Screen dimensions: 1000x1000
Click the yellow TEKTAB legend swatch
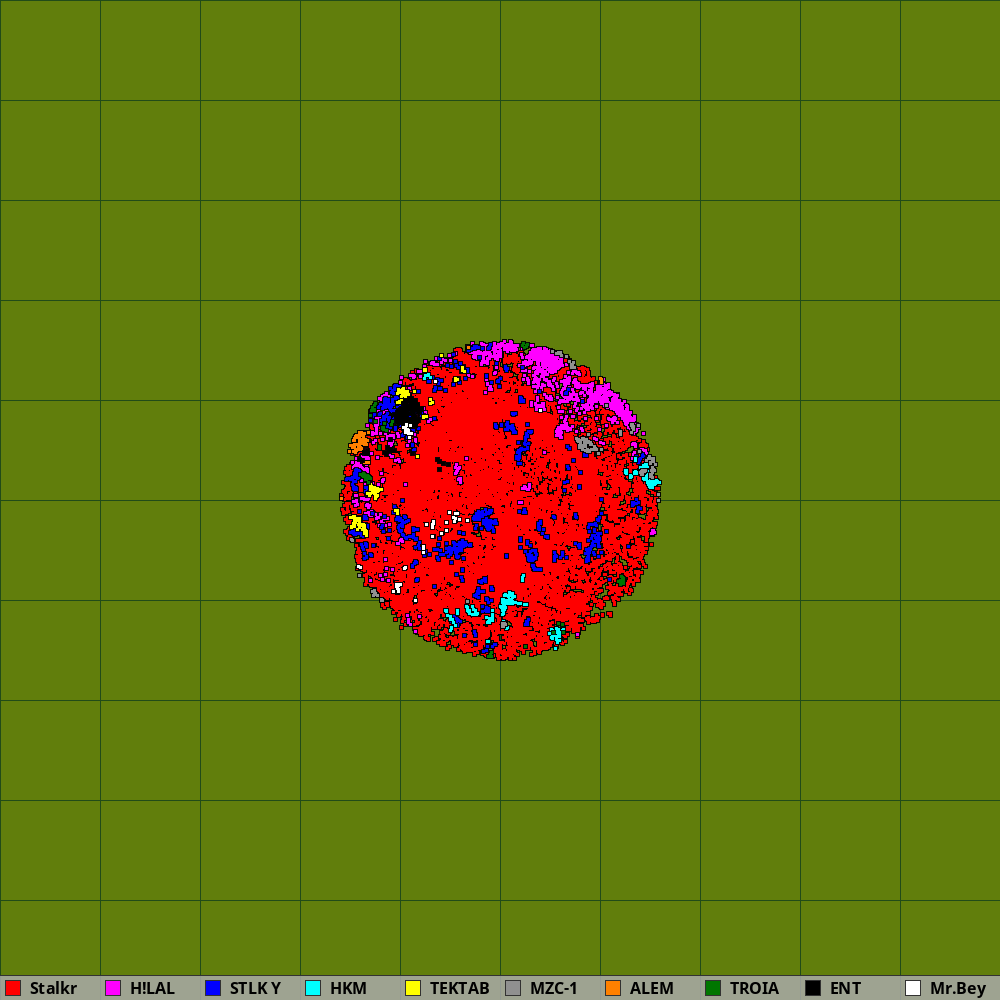pos(413,988)
